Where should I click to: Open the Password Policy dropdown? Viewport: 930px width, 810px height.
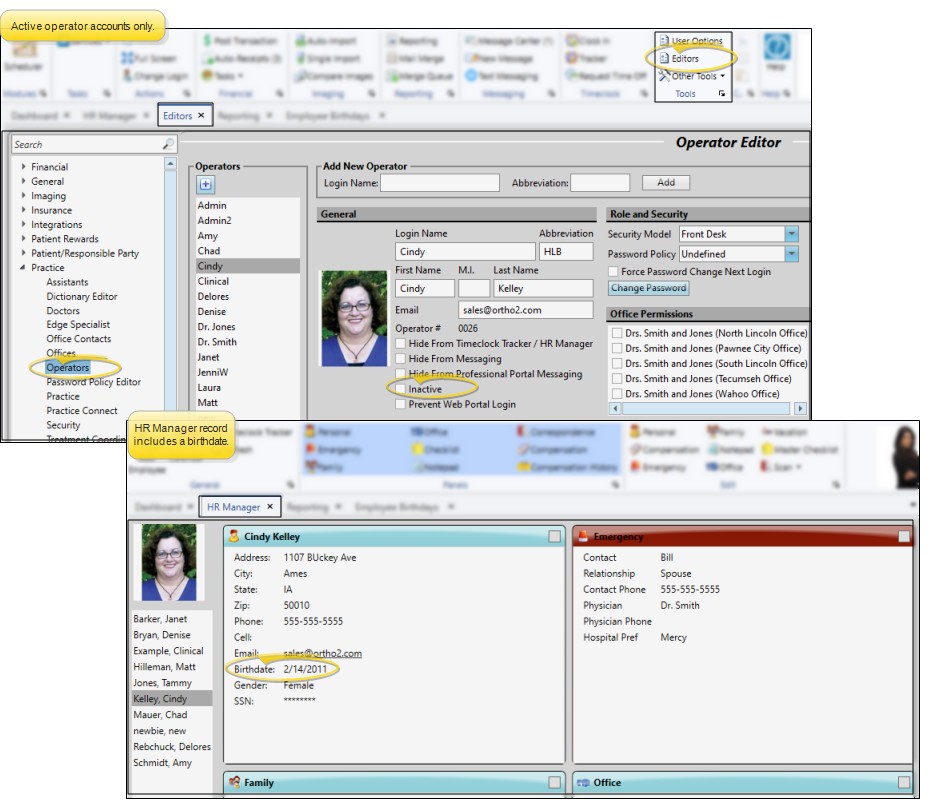791,254
